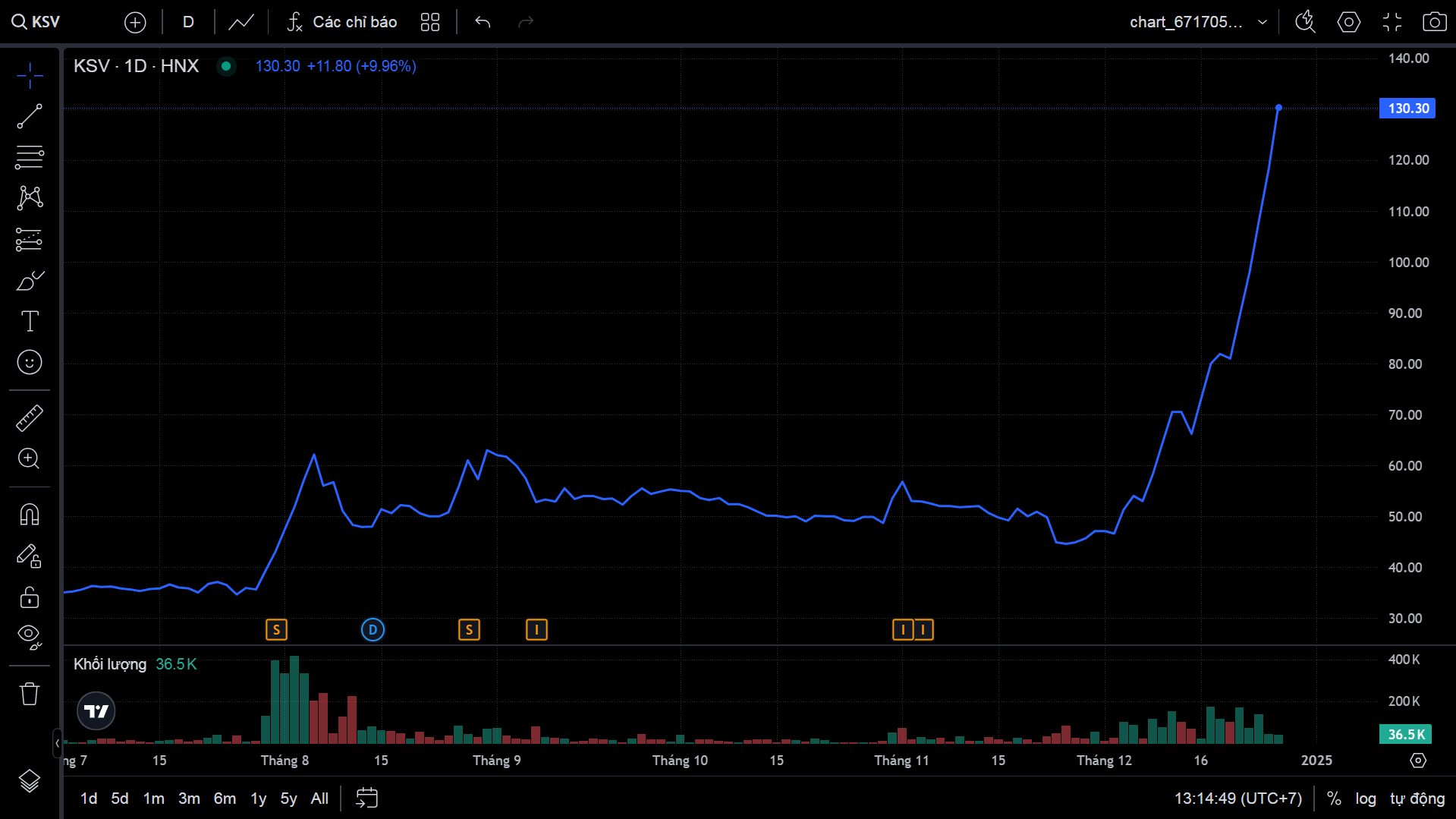Select the 6m time range

(x=225, y=799)
